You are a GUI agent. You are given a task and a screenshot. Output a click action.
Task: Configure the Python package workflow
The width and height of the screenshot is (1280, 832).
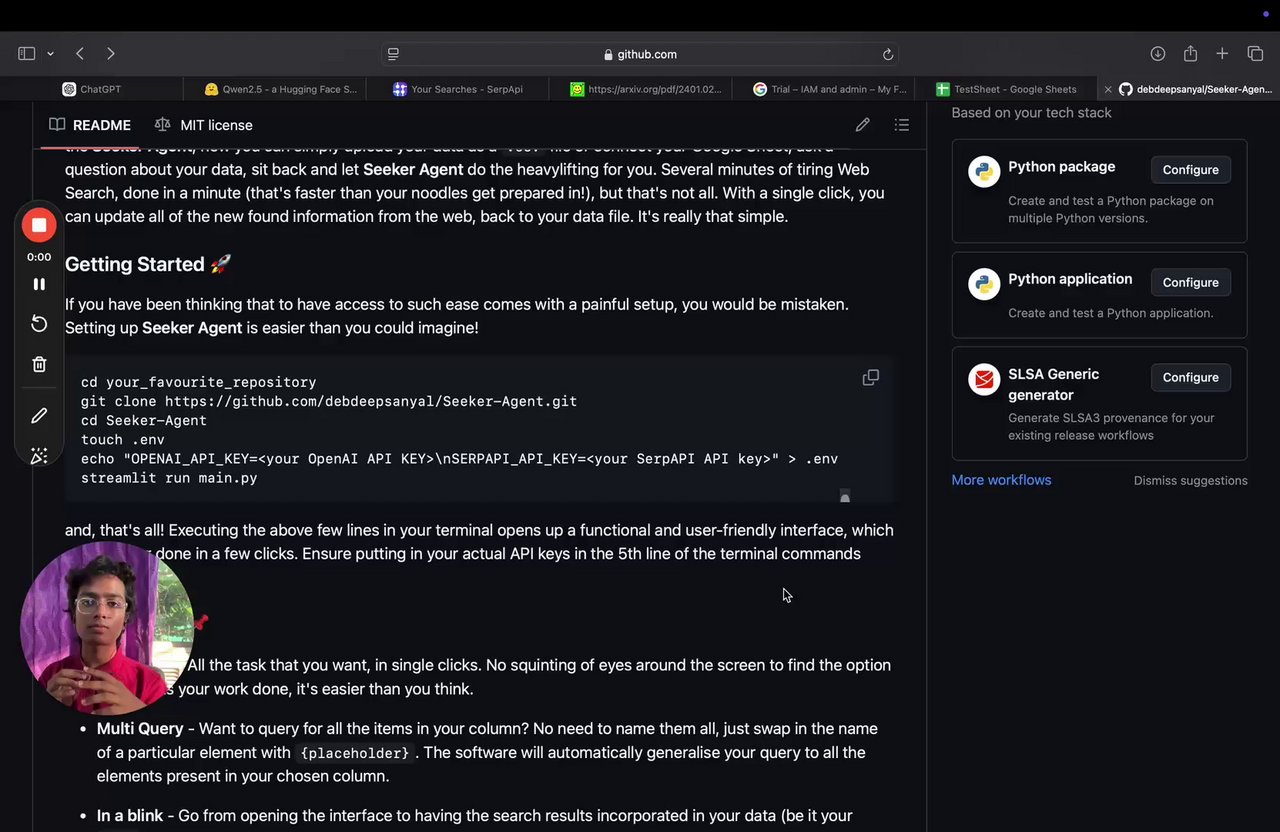(1190, 170)
